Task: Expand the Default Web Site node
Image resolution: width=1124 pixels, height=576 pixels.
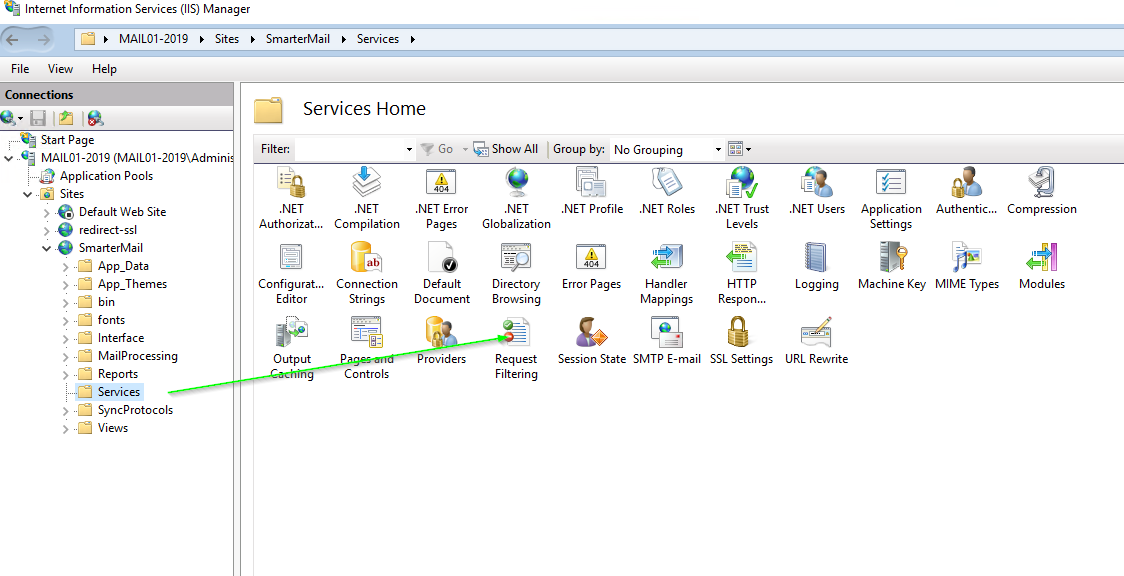Action: 47,212
